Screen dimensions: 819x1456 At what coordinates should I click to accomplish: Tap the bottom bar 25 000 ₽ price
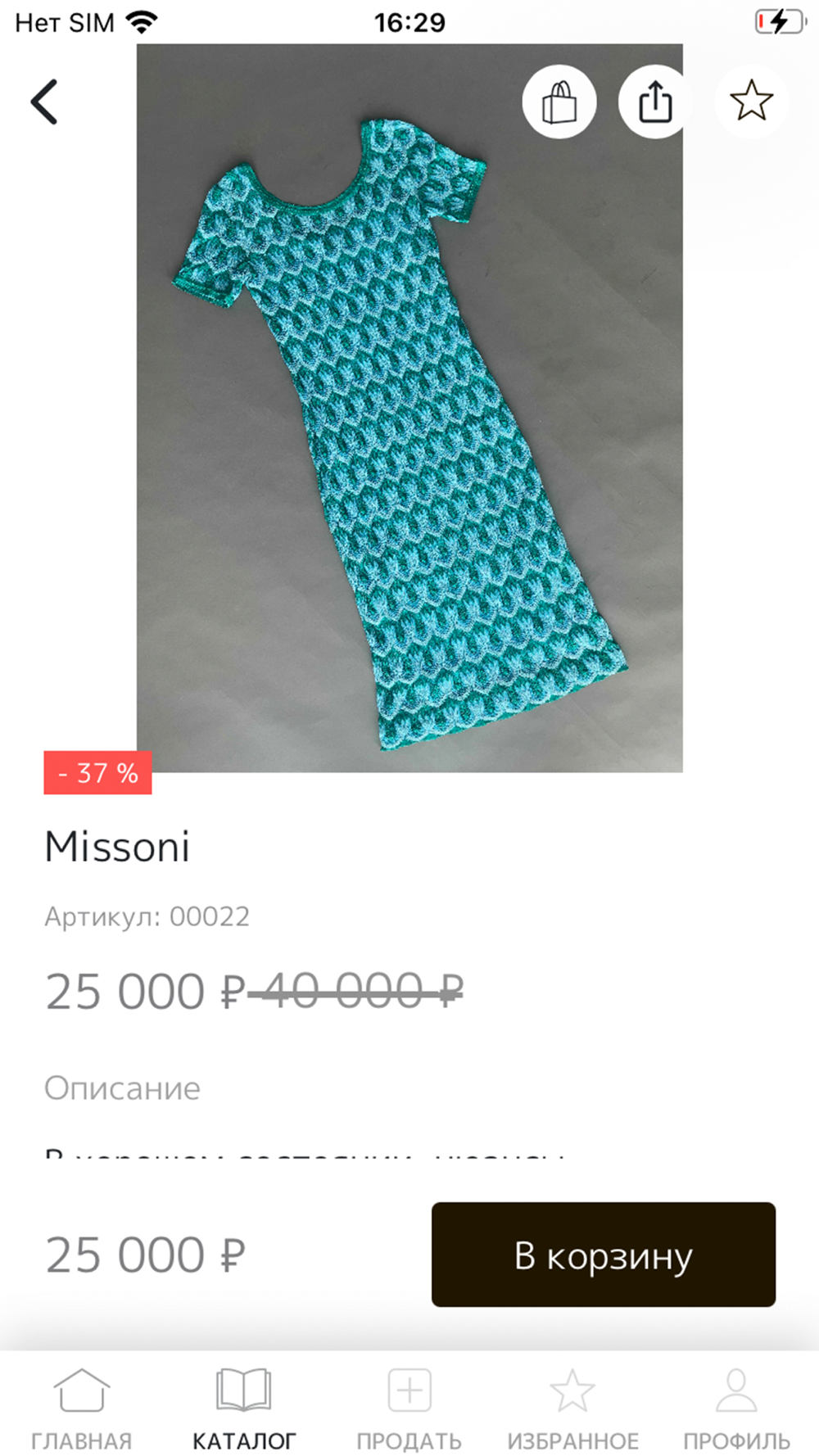[145, 1255]
